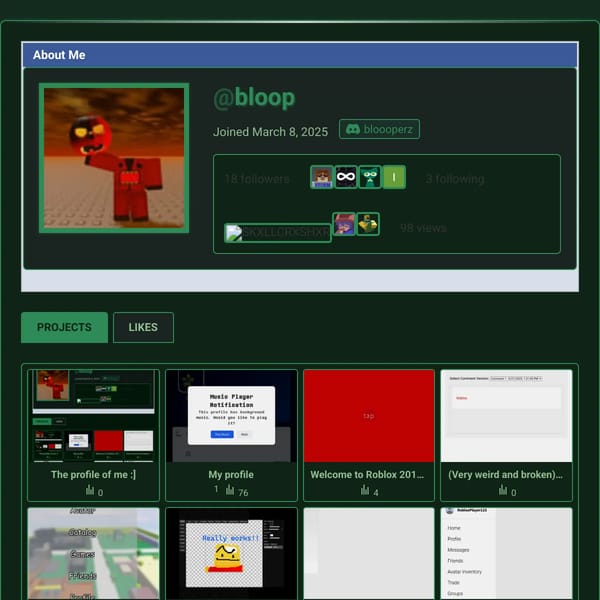Viewport: 600px width, 600px height.
Task: Open the red-masked profile picture
Action: click(x=114, y=158)
